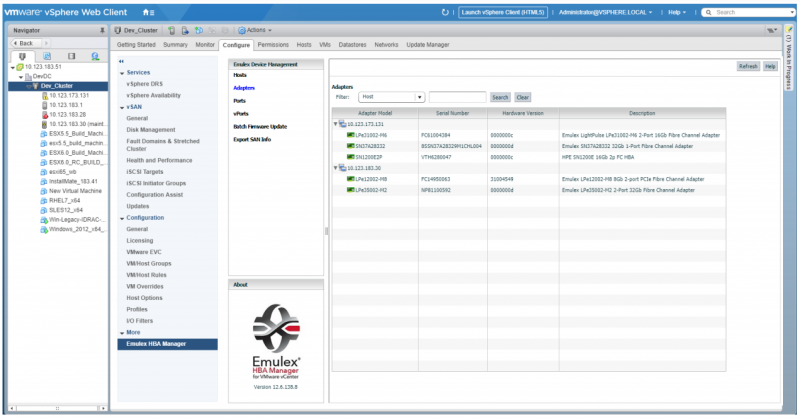
Task: Click VM icon of SLES12_x64
Action: [44, 210]
